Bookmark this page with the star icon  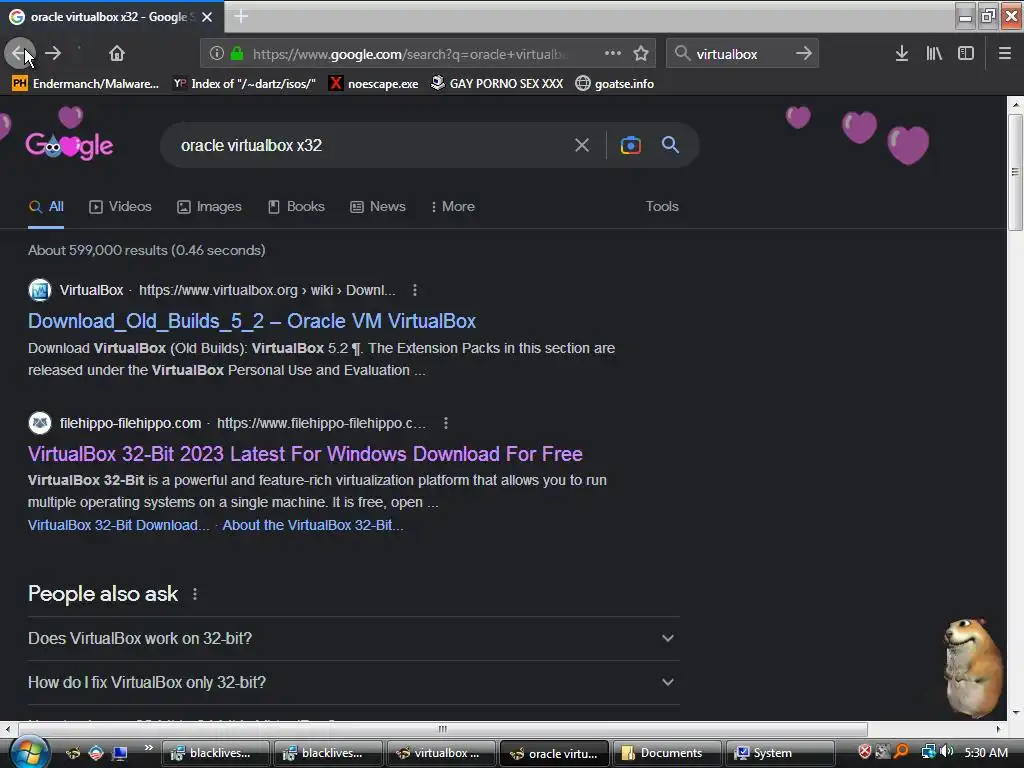[641, 54]
